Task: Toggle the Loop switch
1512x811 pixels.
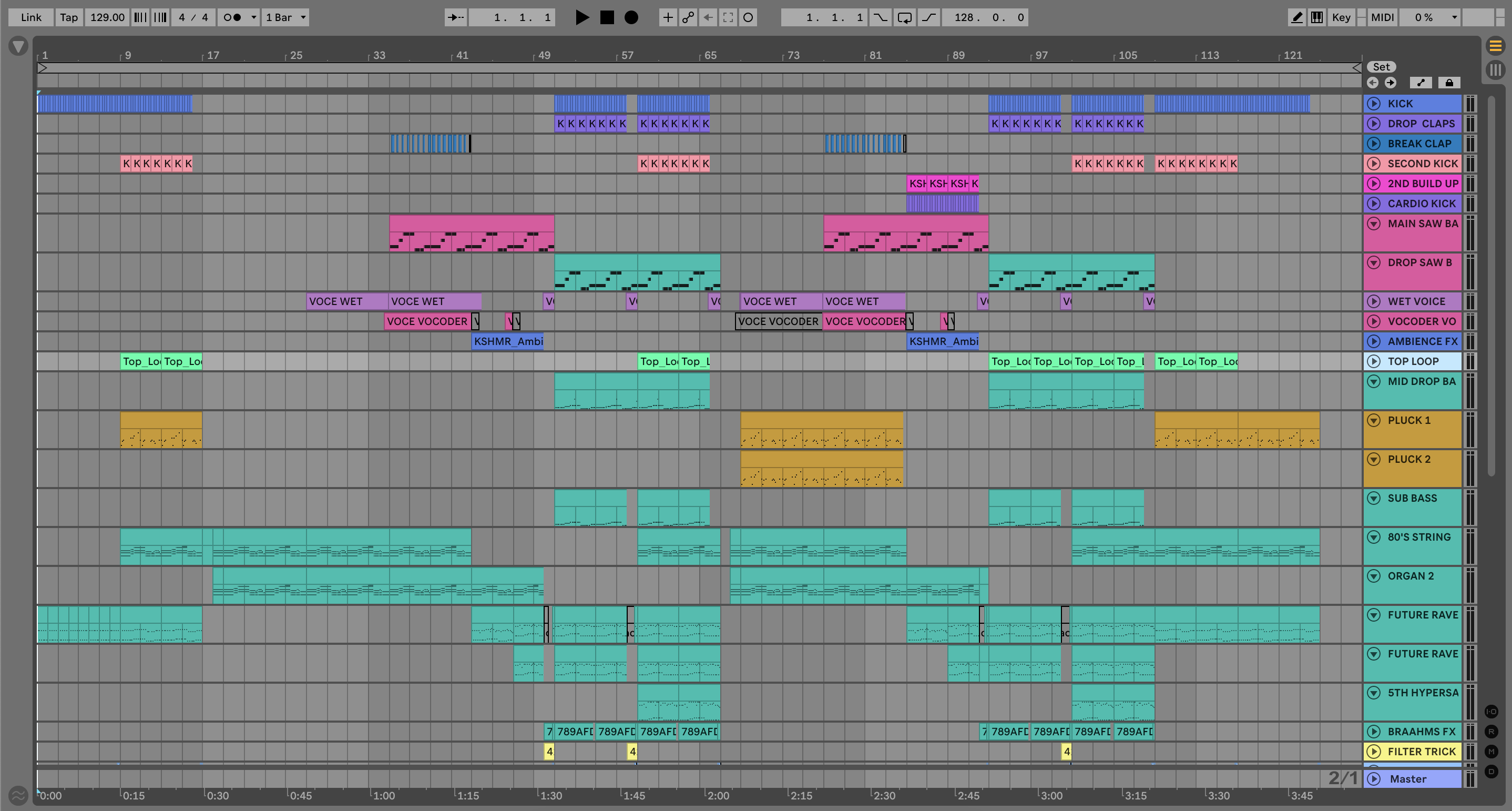Action: point(904,17)
